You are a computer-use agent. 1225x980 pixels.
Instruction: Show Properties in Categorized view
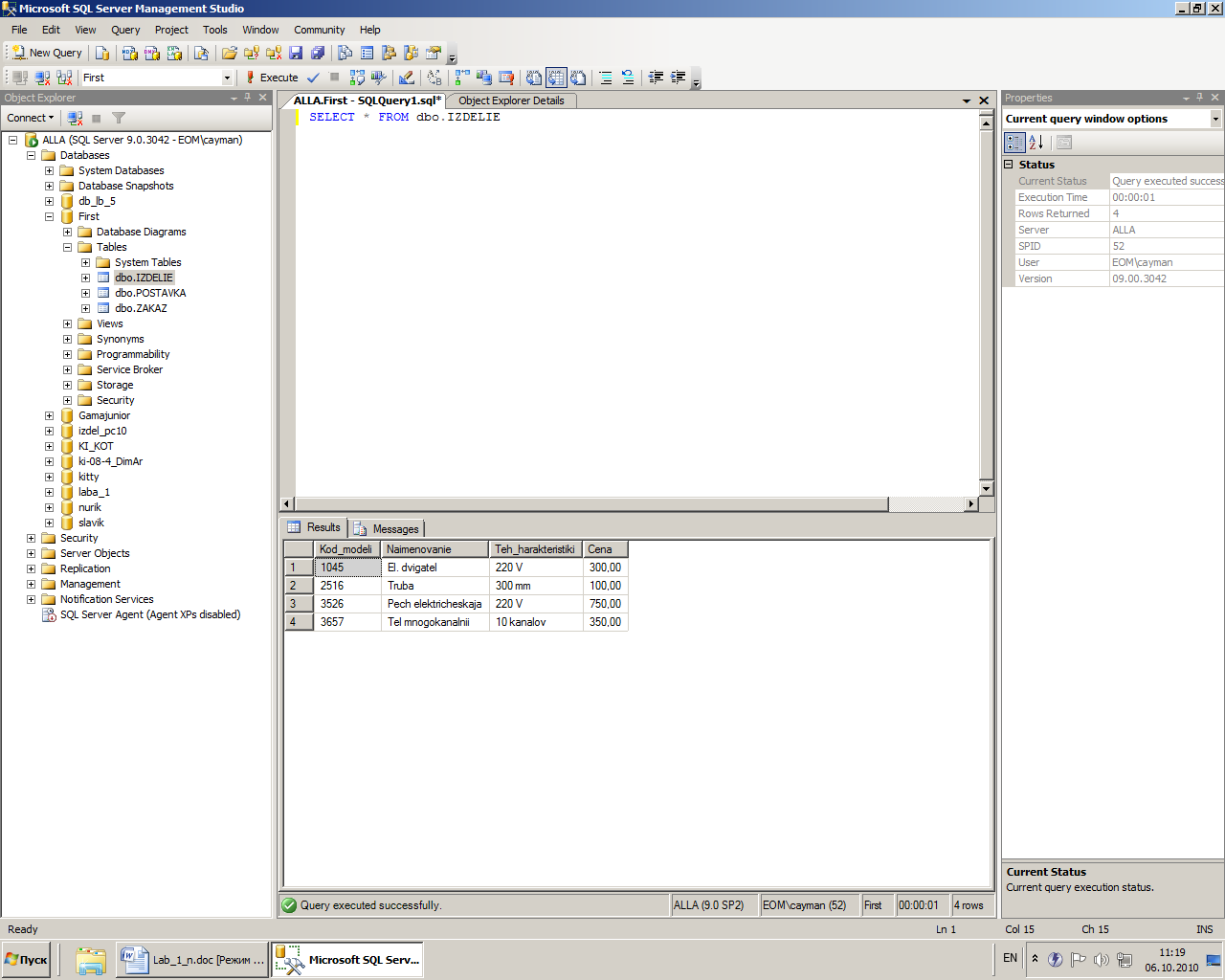(1014, 143)
